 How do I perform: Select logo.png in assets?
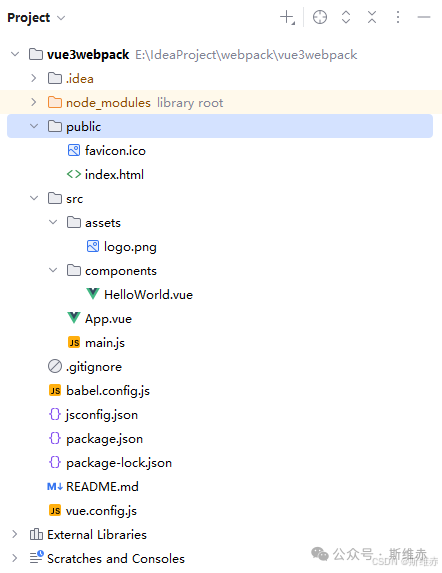pos(130,247)
